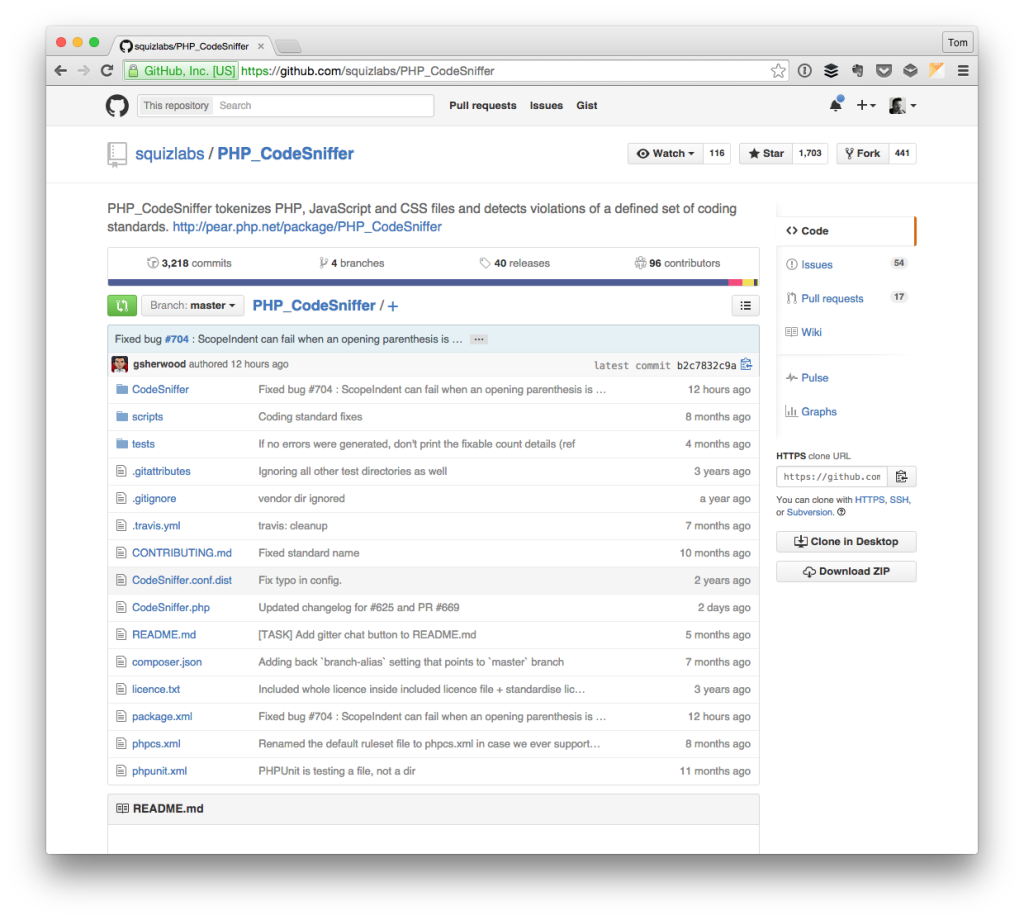Open the Pull requests sidebar tab
The height and width of the screenshot is (920, 1024).
coord(846,298)
